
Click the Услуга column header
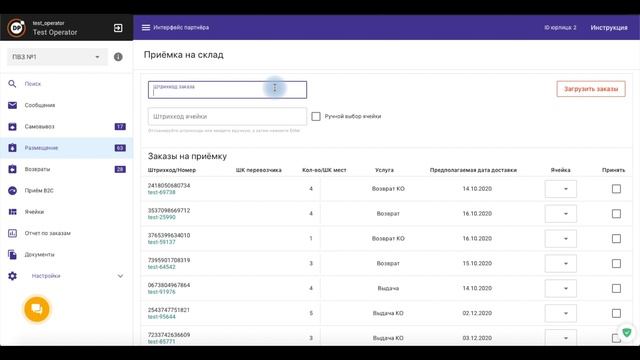[x=384, y=170]
